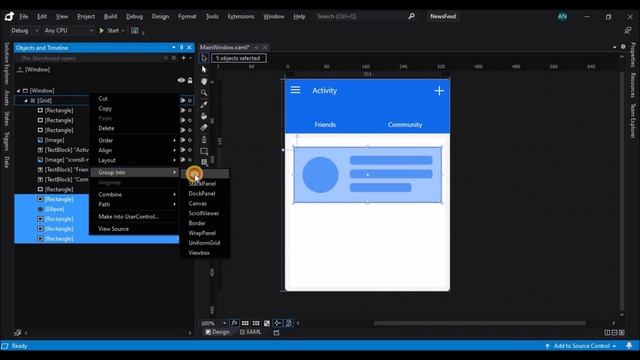This screenshot has width=640, height=360.
Task: Toggle lock circle for [Grid] row
Action: click(x=189, y=100)
